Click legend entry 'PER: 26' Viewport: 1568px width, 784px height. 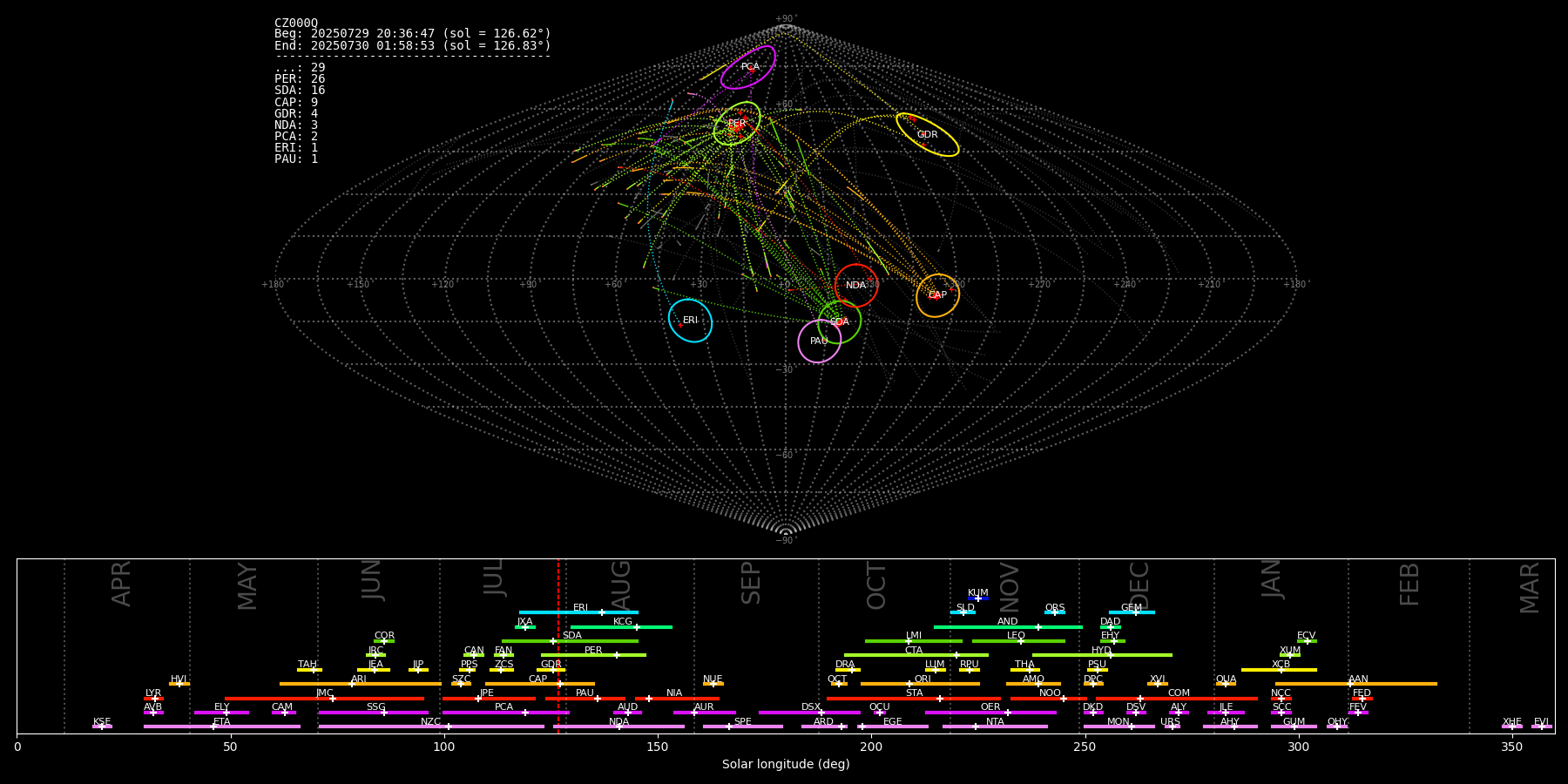pos(300,79)
